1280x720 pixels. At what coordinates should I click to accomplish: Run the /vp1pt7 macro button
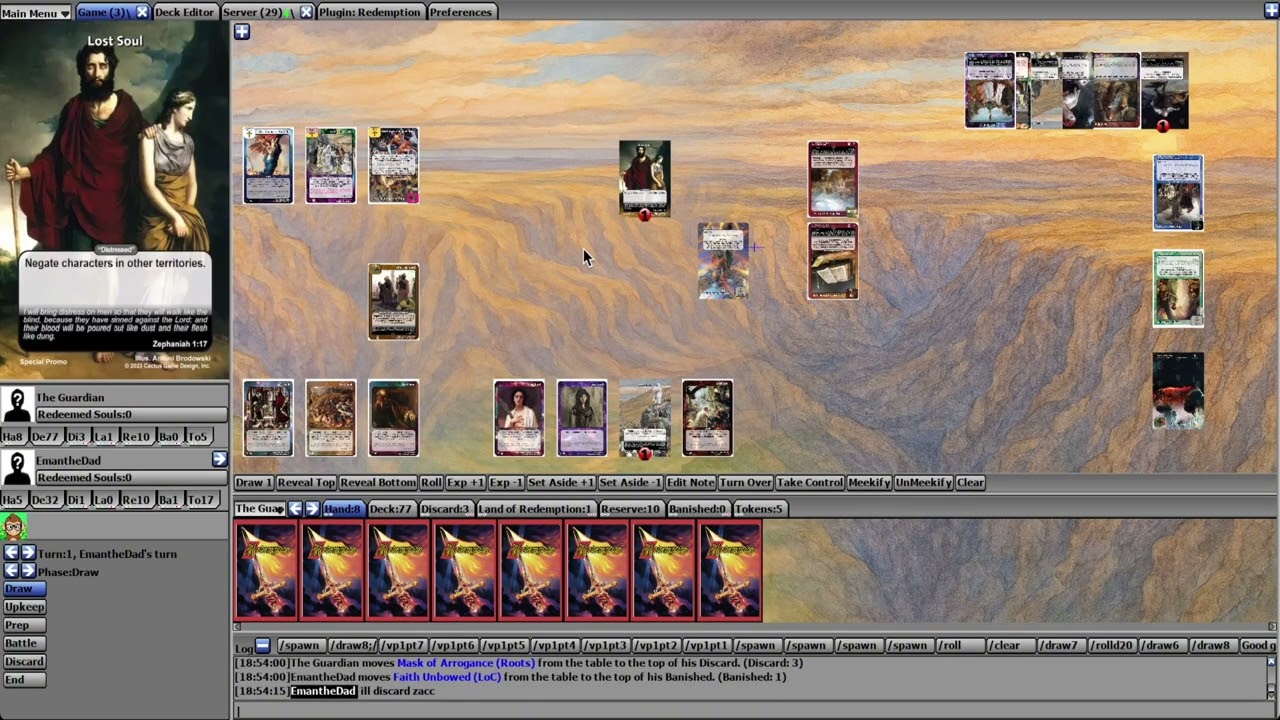[x=404, y=646]
